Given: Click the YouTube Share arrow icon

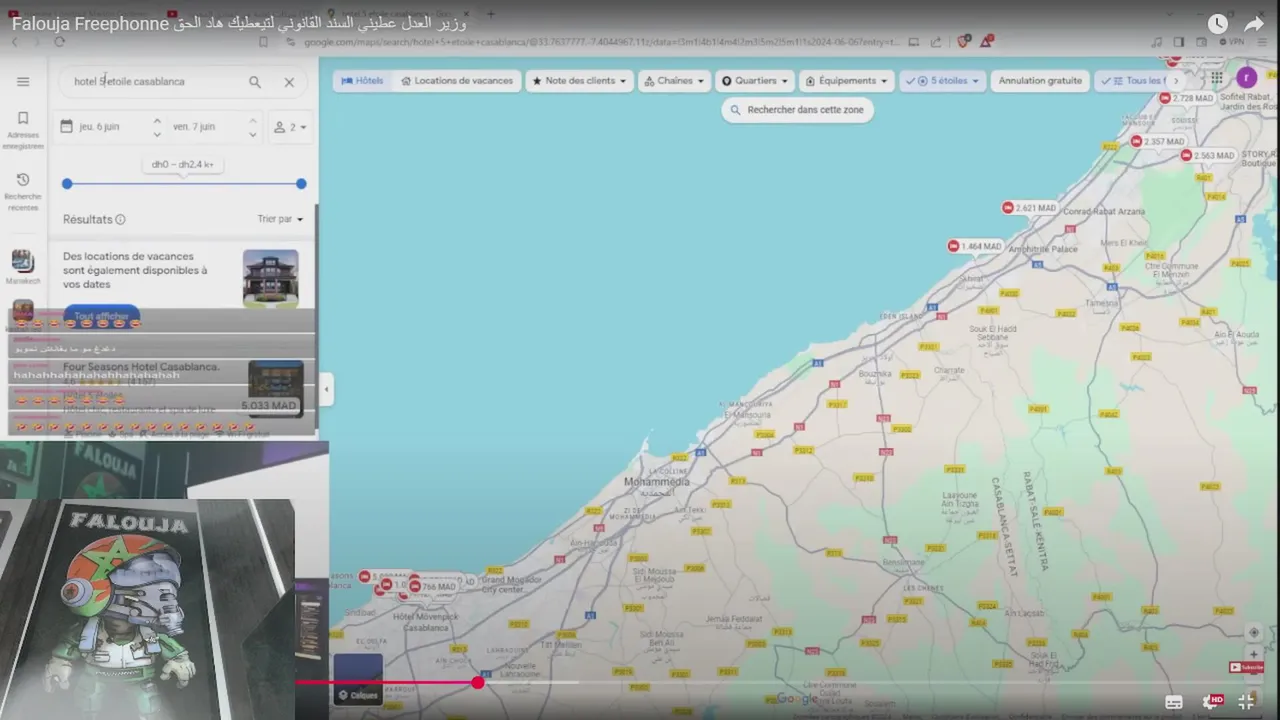Looking at the screenshot, I should tap(1254, 24).
